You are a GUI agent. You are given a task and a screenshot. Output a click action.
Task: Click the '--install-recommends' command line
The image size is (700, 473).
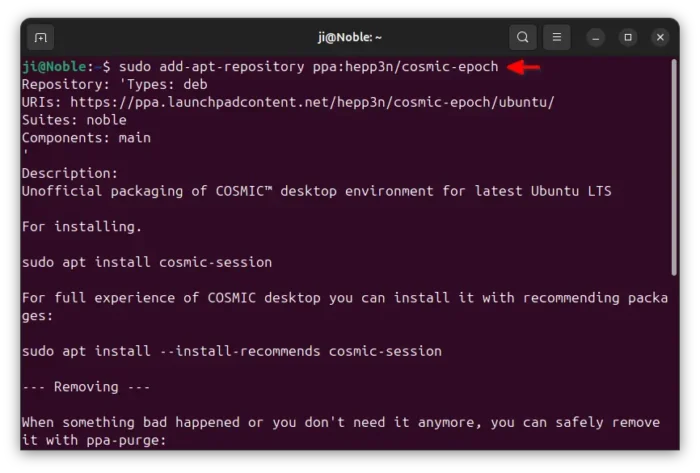231,351
